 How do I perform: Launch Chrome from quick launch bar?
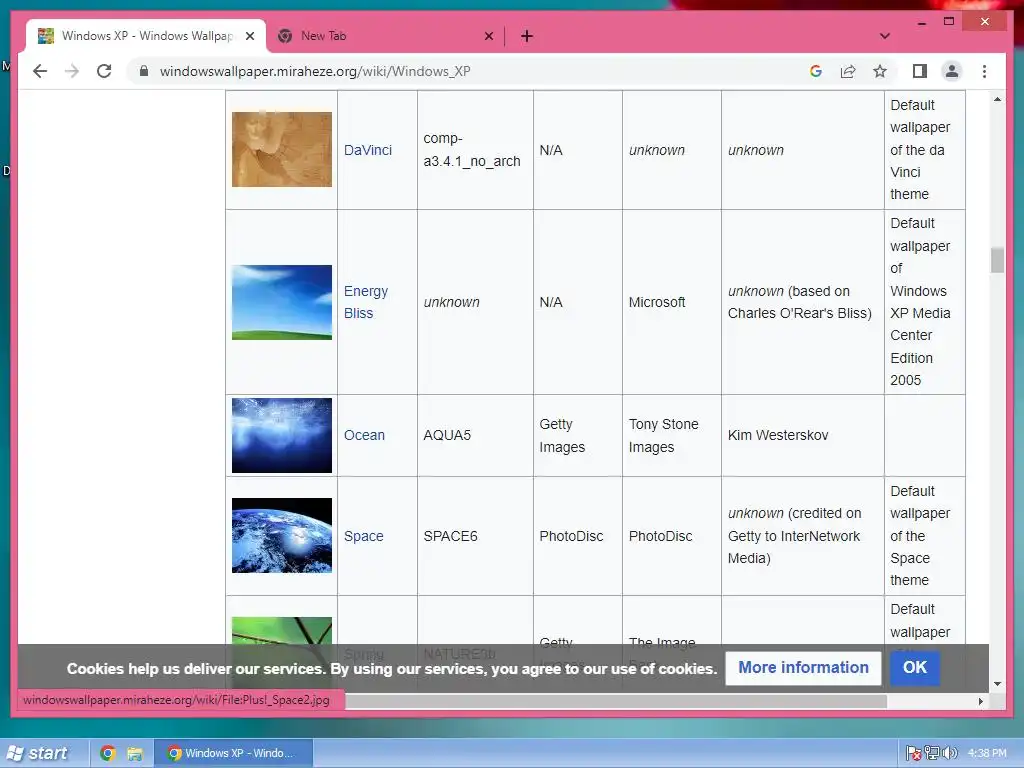(108, 754)
